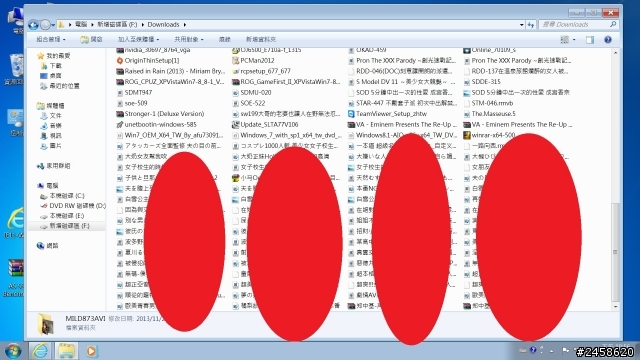
Task: Open 最近的位置 in the navigation pane
Action: pos(60,86)
